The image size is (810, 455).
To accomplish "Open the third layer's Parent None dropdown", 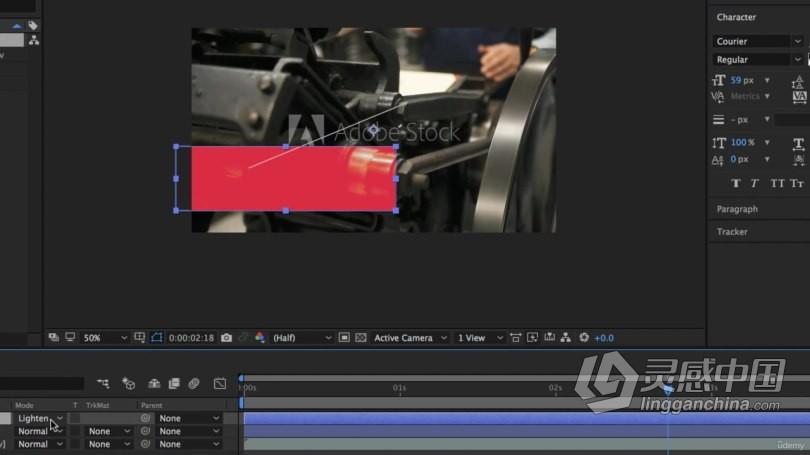I will point(189,444).
